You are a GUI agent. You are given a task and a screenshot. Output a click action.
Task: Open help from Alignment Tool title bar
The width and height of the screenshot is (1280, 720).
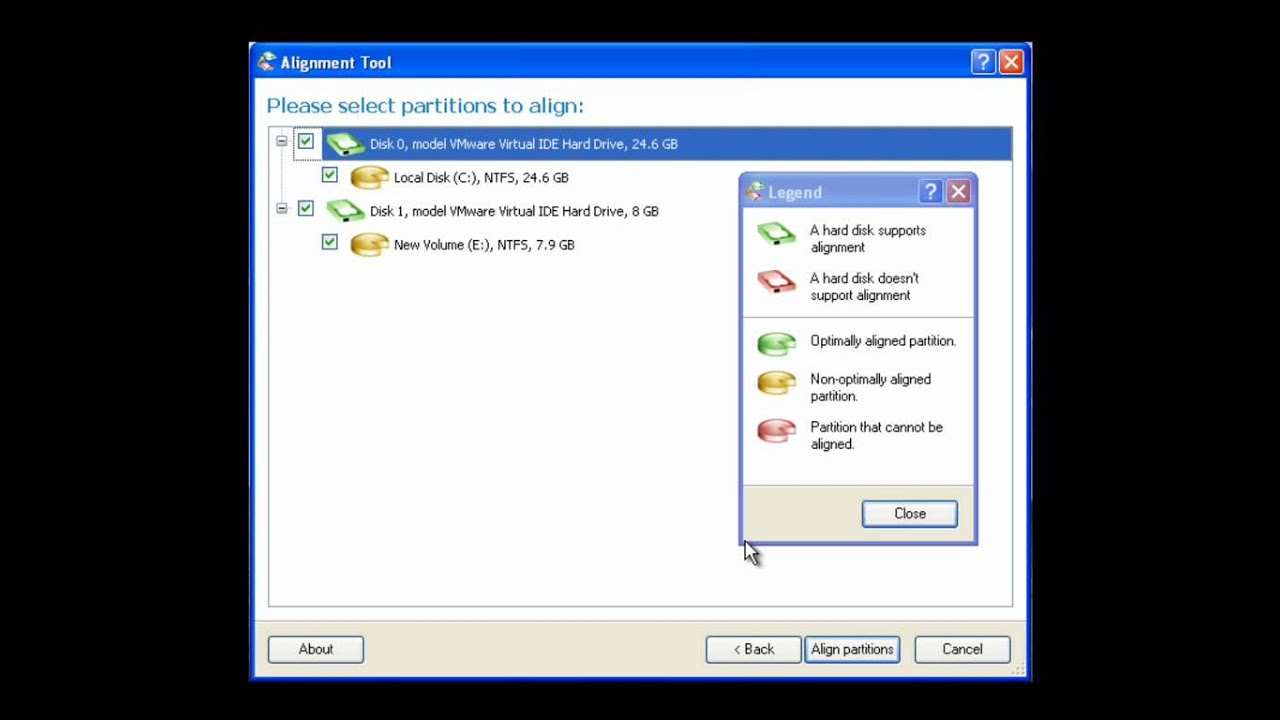point(982,62)
